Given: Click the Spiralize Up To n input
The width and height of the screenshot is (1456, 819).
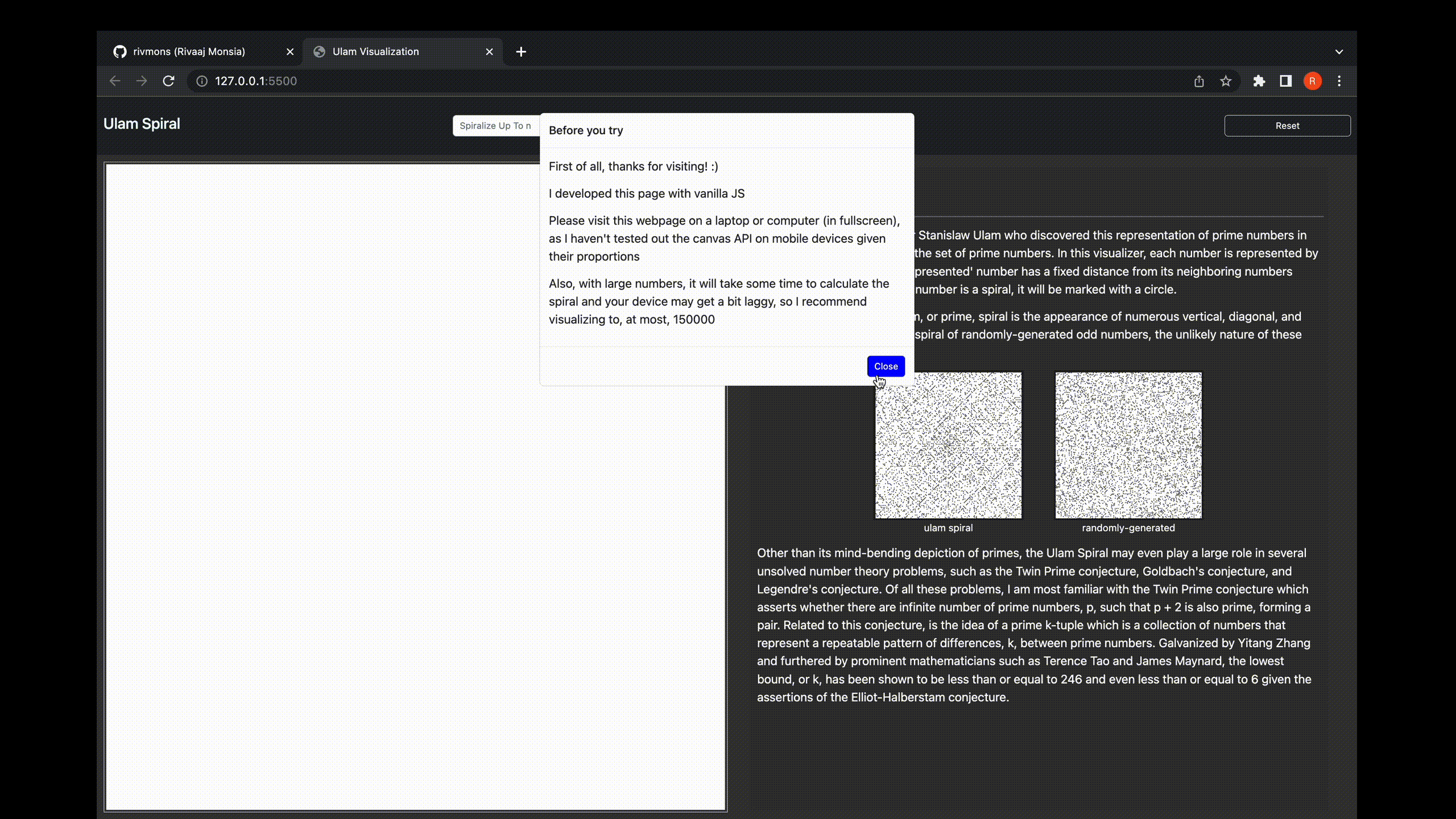Looking at the screenshot, I should (x=495, y=125).
